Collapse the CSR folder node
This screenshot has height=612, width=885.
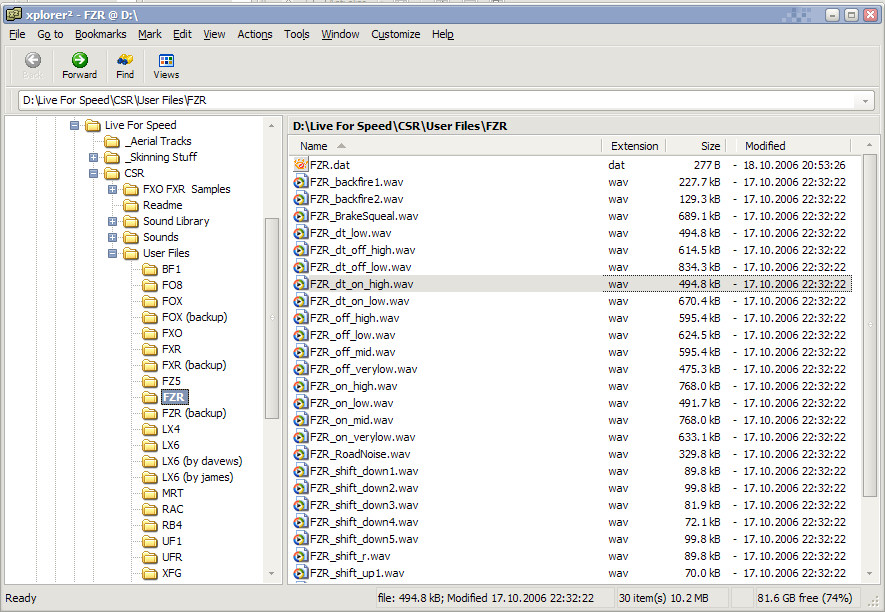tap(93, 173)
